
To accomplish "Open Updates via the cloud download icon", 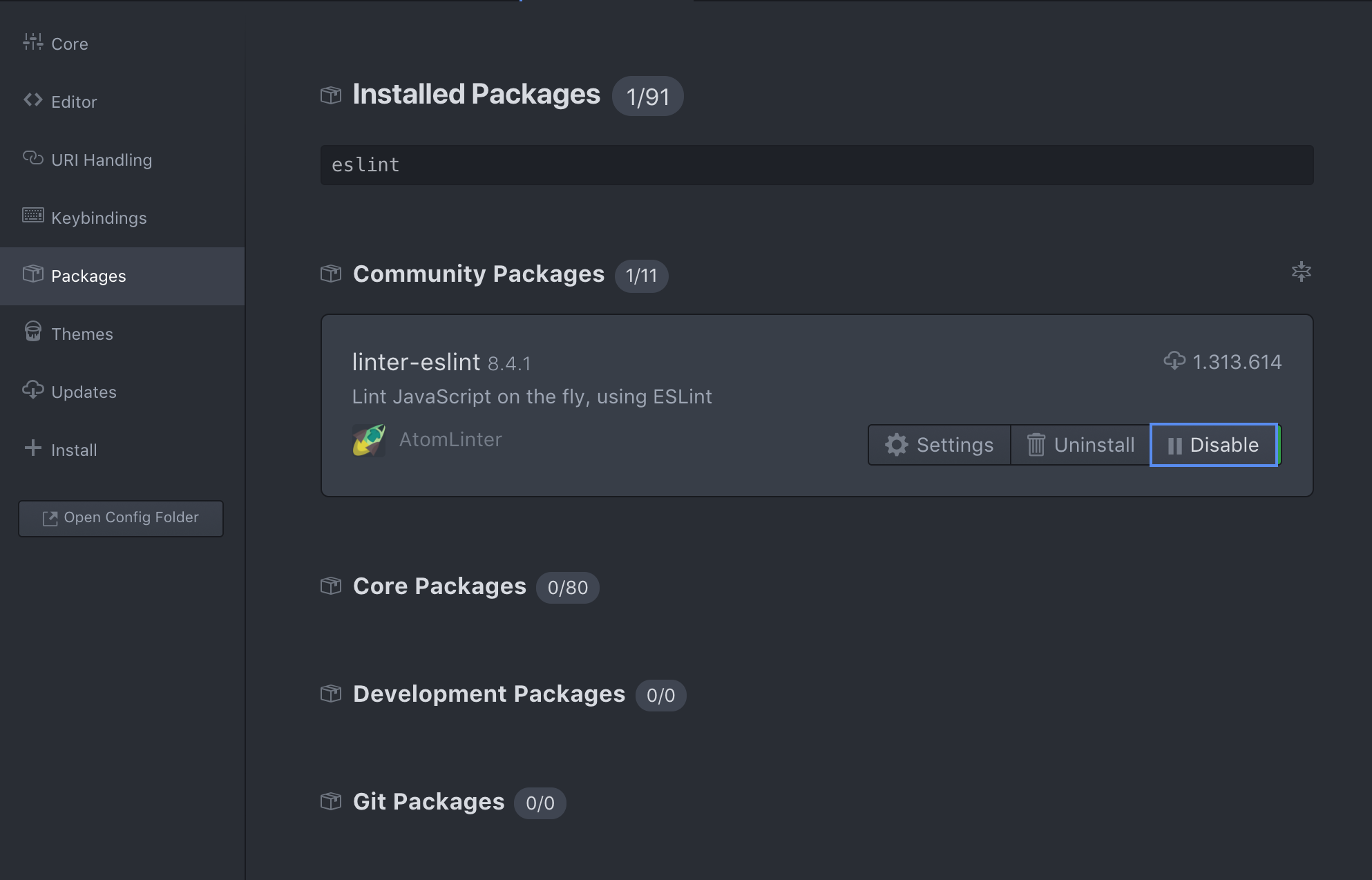I will [32, 390].
